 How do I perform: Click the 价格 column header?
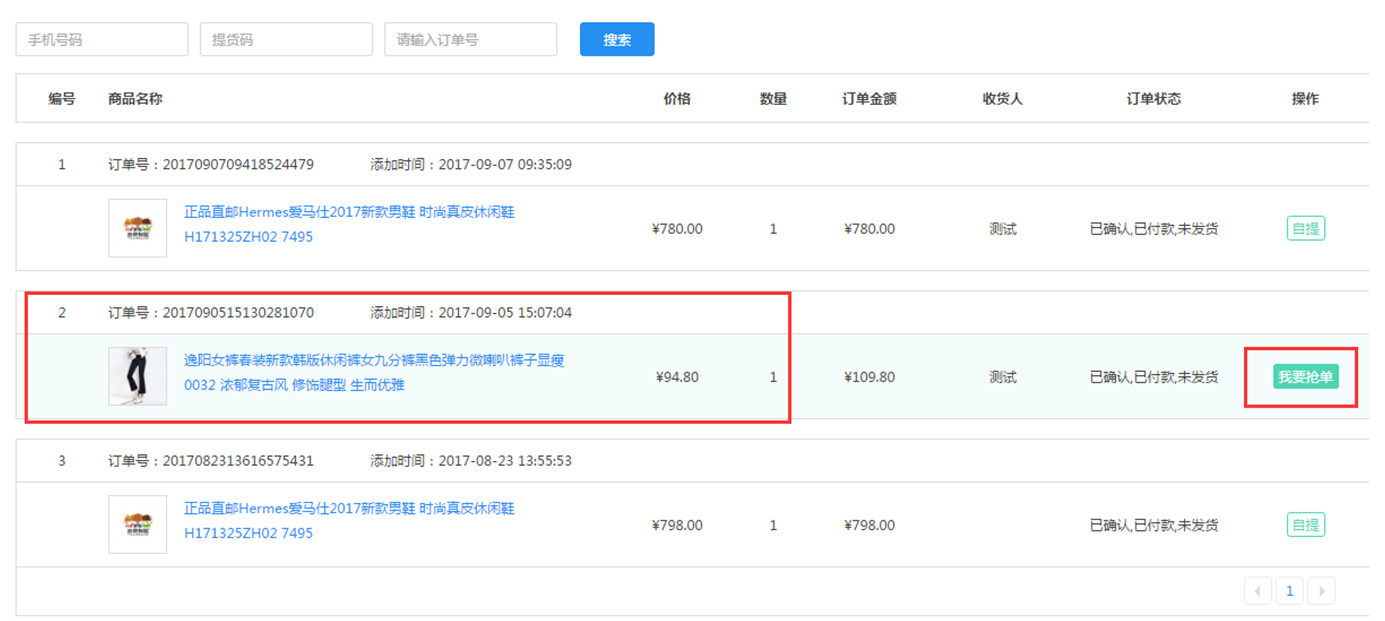point(677,99)
